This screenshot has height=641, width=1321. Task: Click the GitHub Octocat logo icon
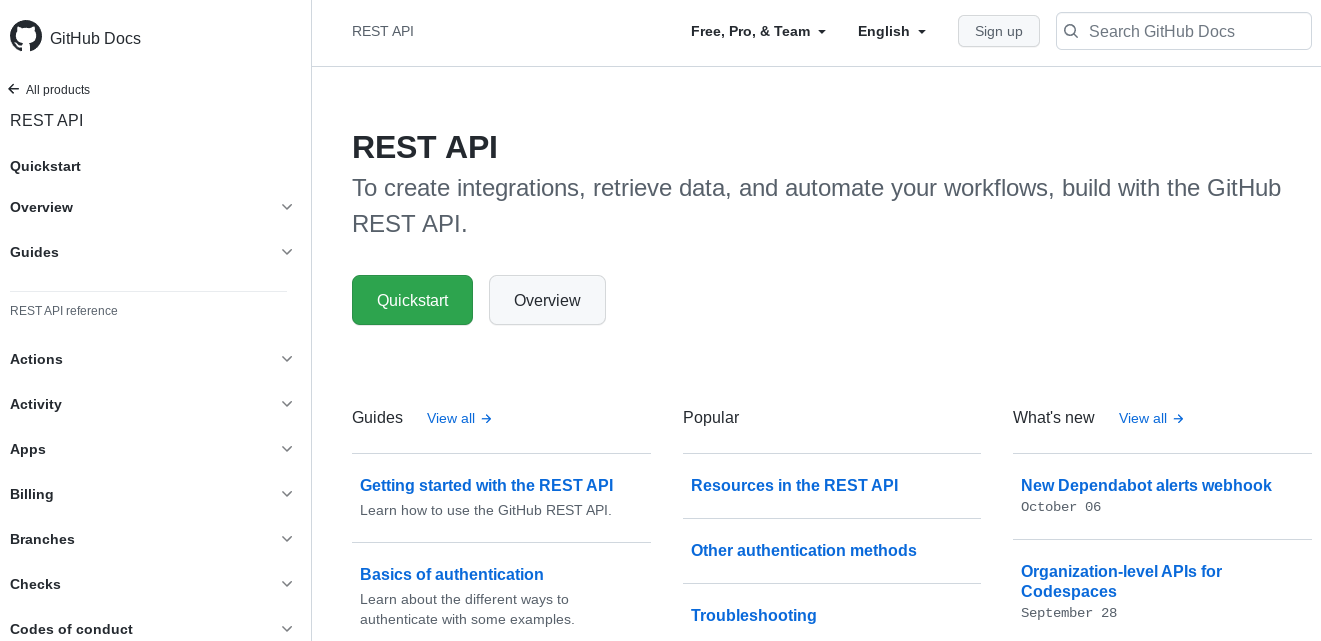26,36
